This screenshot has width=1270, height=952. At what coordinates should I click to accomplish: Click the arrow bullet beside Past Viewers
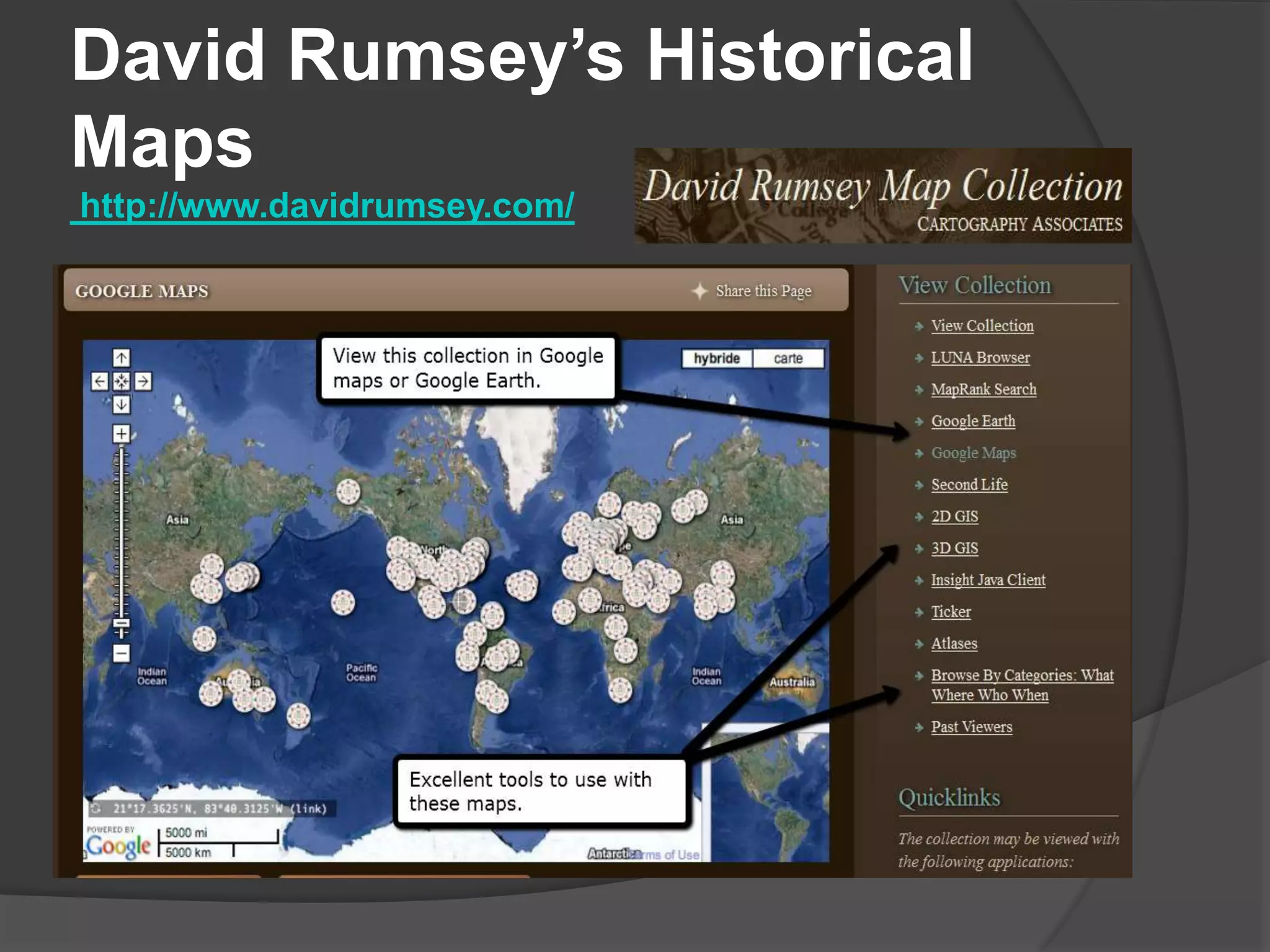[x=919, y=727]
